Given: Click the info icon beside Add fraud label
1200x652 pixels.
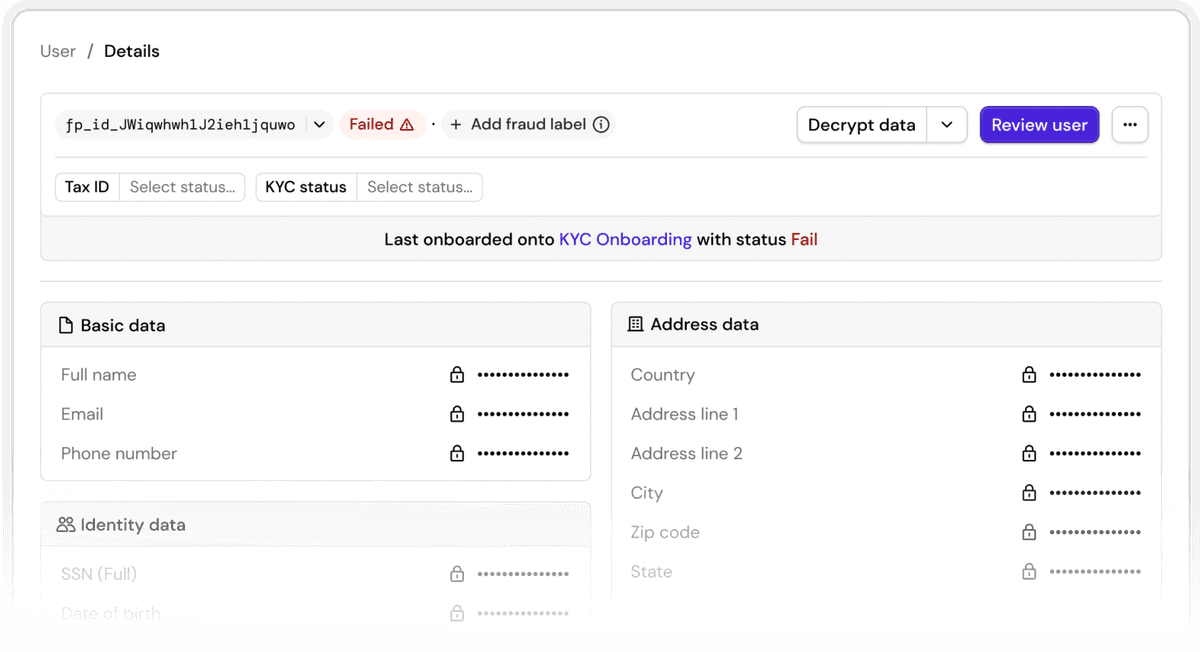Looking at the screenshot, I should coord(601,125).
